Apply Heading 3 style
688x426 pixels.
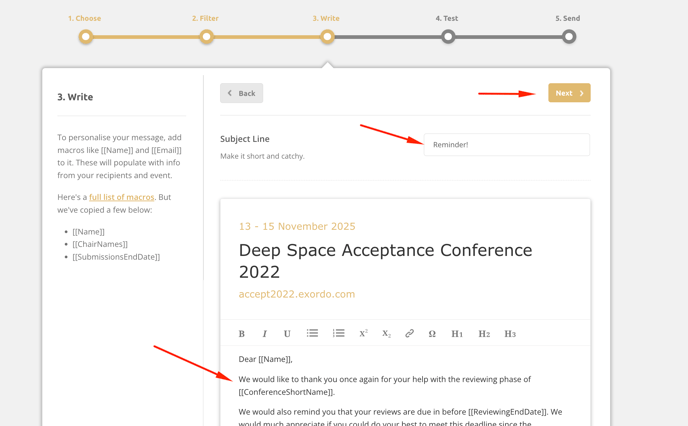(510, 334)
